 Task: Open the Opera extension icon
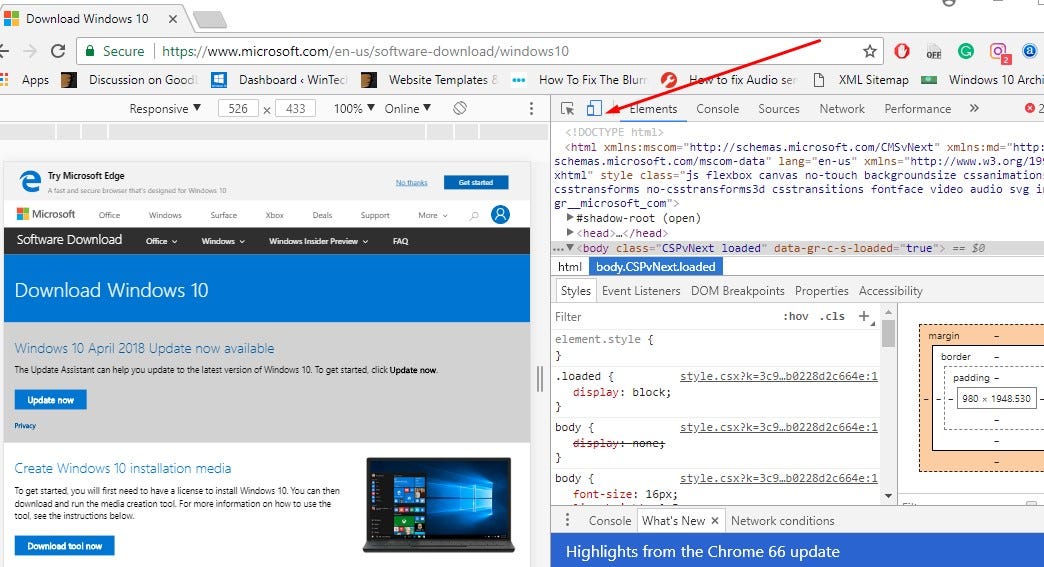[902, 51]
